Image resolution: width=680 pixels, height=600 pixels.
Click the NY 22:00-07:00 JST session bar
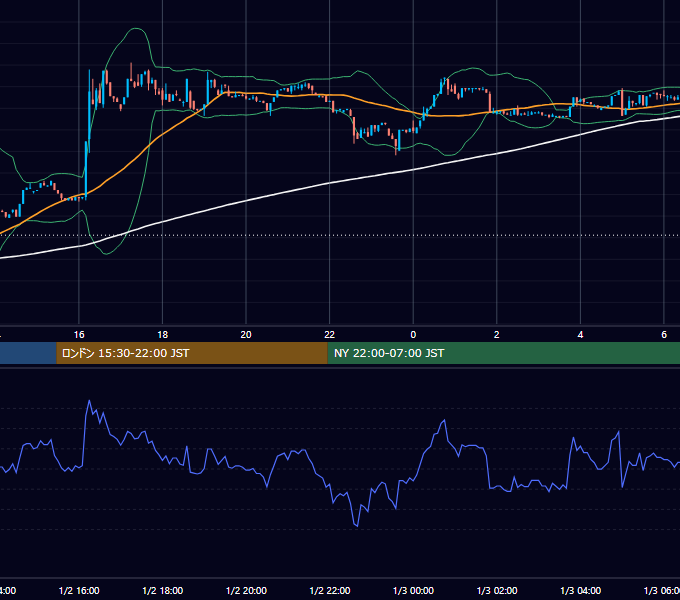[x=503, y=353]
